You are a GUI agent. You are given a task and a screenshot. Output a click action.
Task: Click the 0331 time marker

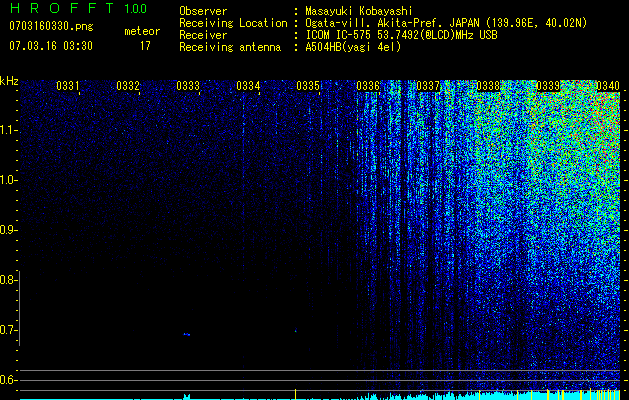pyautogui.click(x=67, y=86)
